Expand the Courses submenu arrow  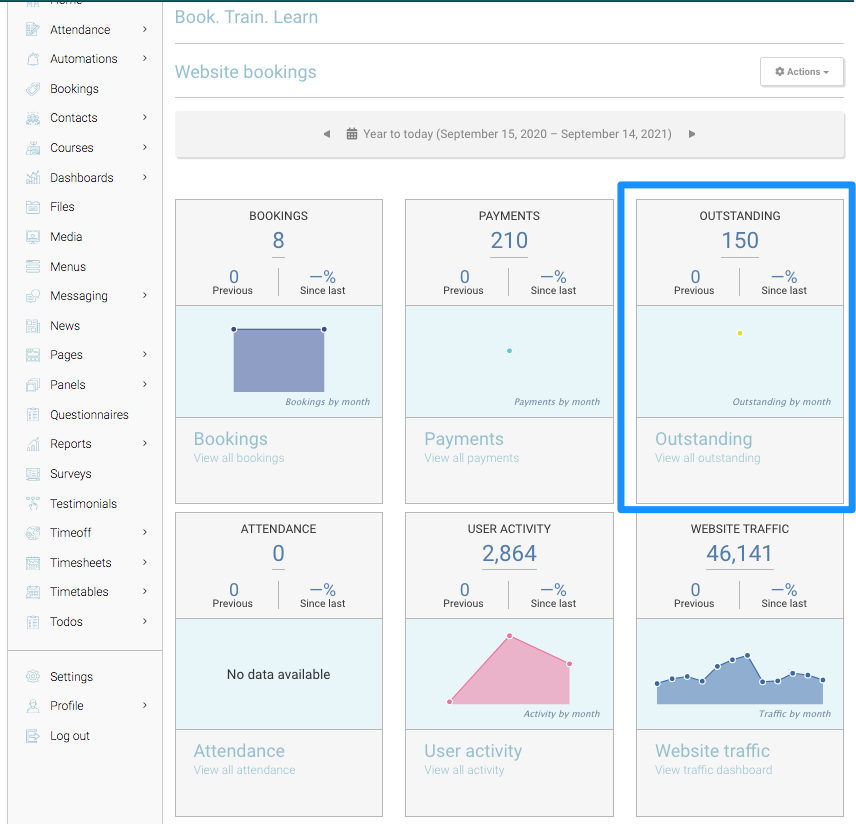point(145,147)
